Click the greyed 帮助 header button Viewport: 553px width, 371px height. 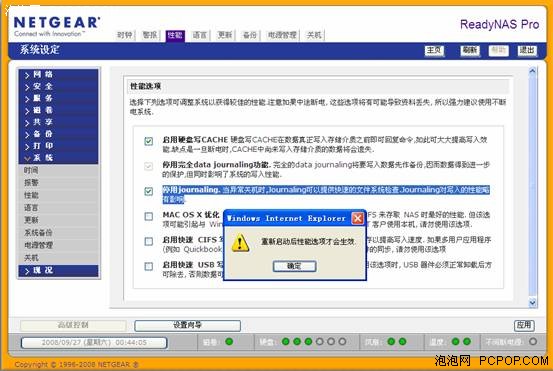[498, 51]
